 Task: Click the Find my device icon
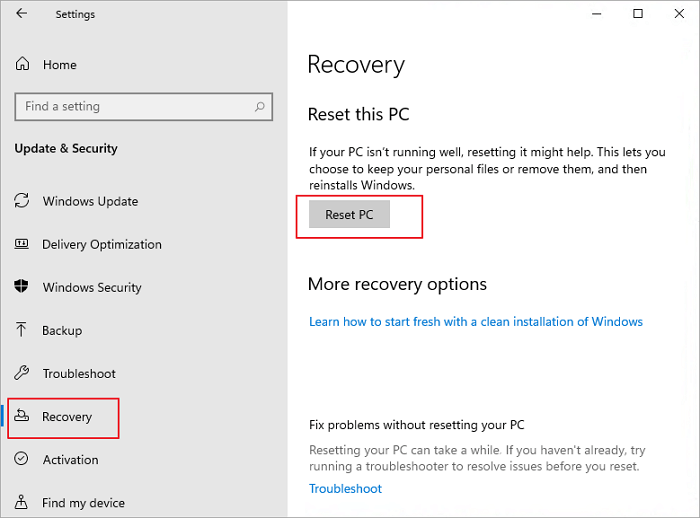pyautogui.click(x=22, y=503)
